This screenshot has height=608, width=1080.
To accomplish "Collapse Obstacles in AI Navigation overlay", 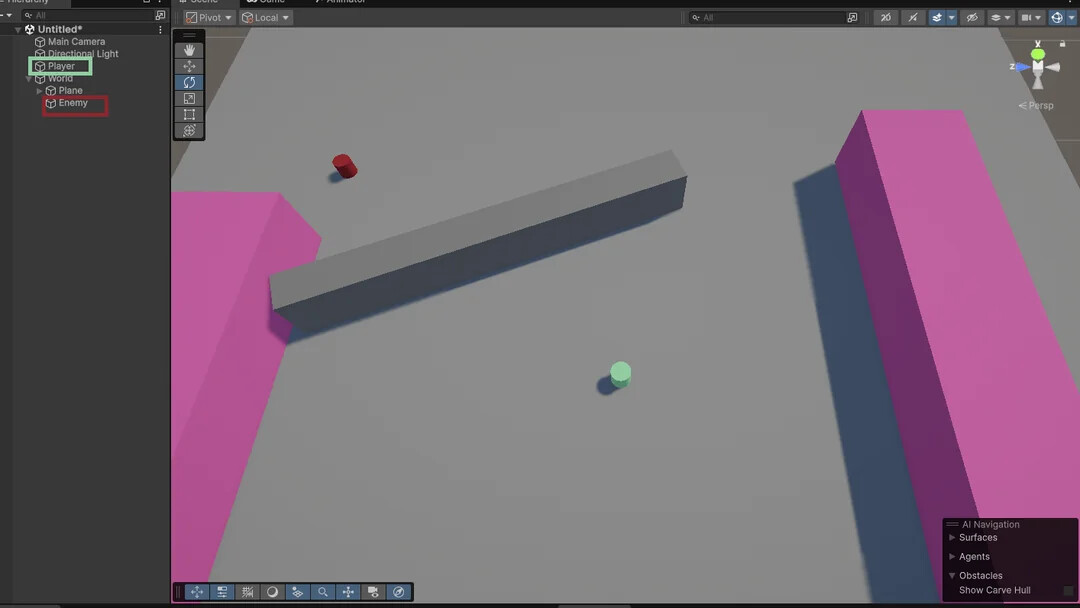I will (x=952, y=576).
